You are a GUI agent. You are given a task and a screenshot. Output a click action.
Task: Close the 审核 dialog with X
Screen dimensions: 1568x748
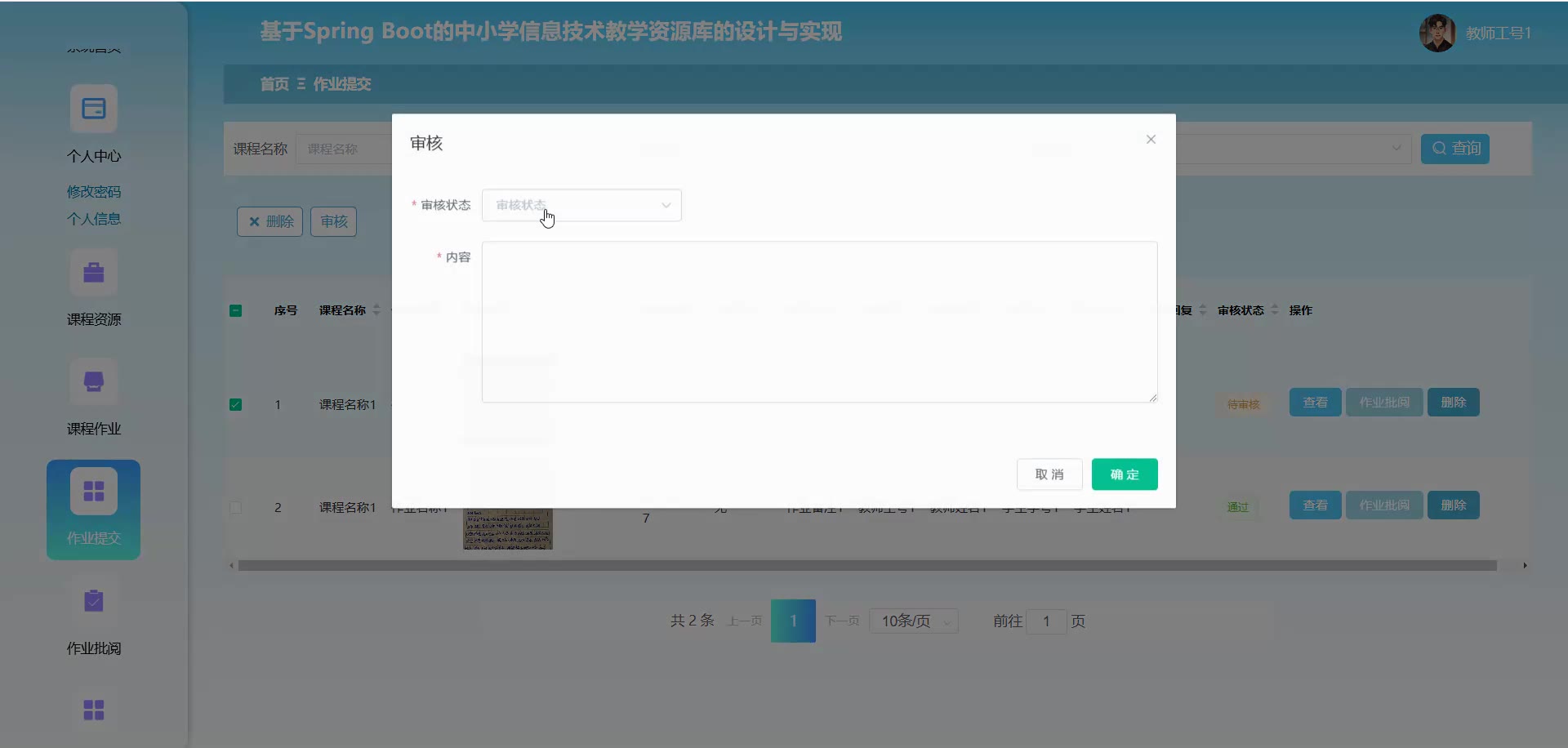coord(1151,140)
